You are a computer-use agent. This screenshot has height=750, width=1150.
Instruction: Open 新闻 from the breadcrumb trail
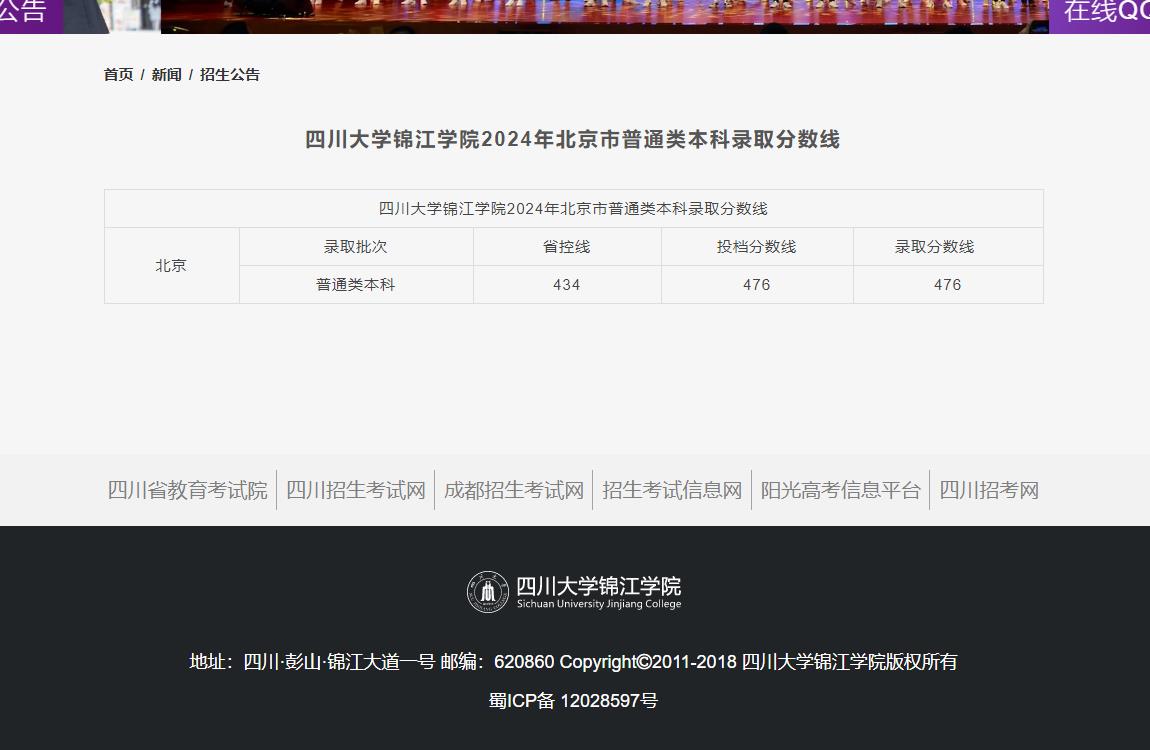pos(166,75)
